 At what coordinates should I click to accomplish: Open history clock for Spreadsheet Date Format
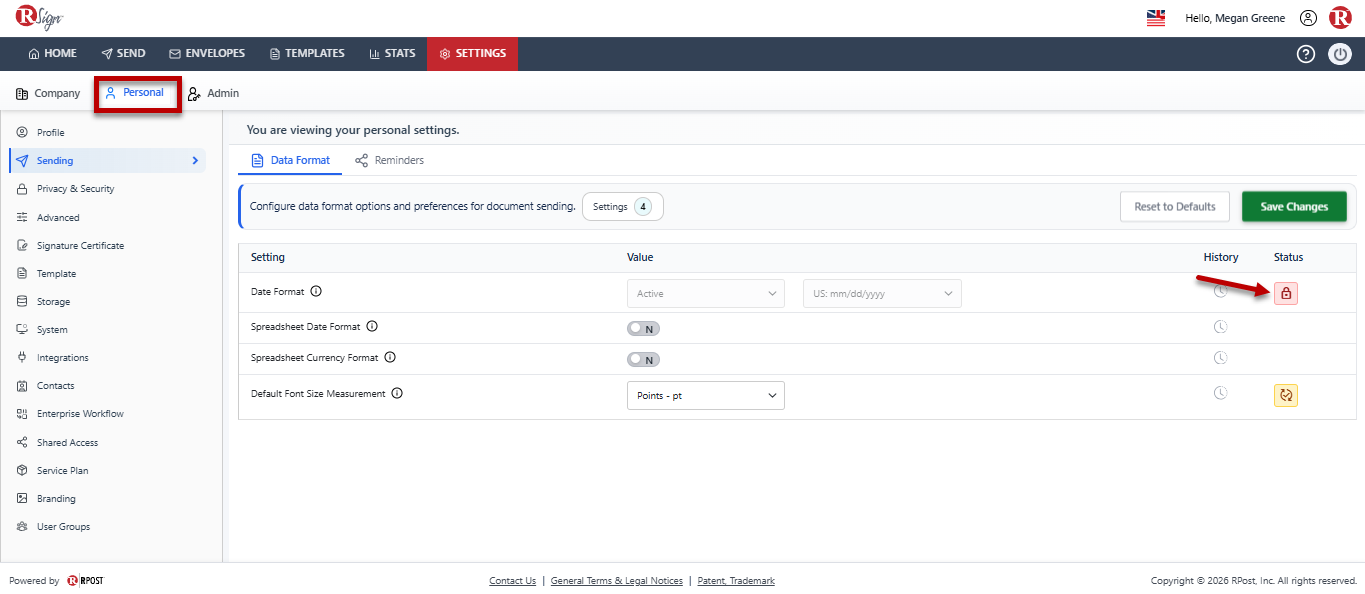point(1220,327)
